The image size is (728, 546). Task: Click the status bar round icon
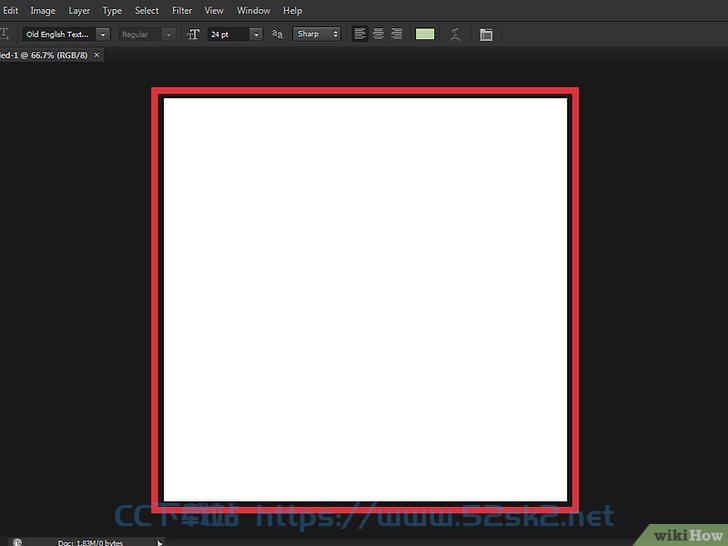point(17,542)
